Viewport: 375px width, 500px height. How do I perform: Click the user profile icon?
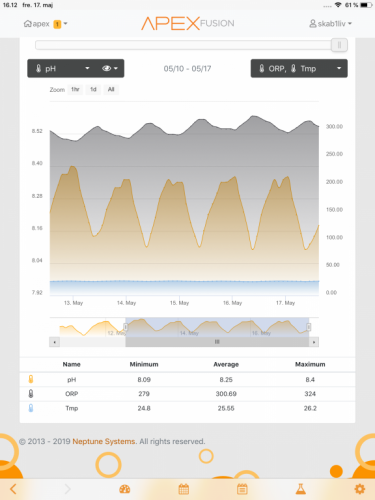(x=312, y=24)
